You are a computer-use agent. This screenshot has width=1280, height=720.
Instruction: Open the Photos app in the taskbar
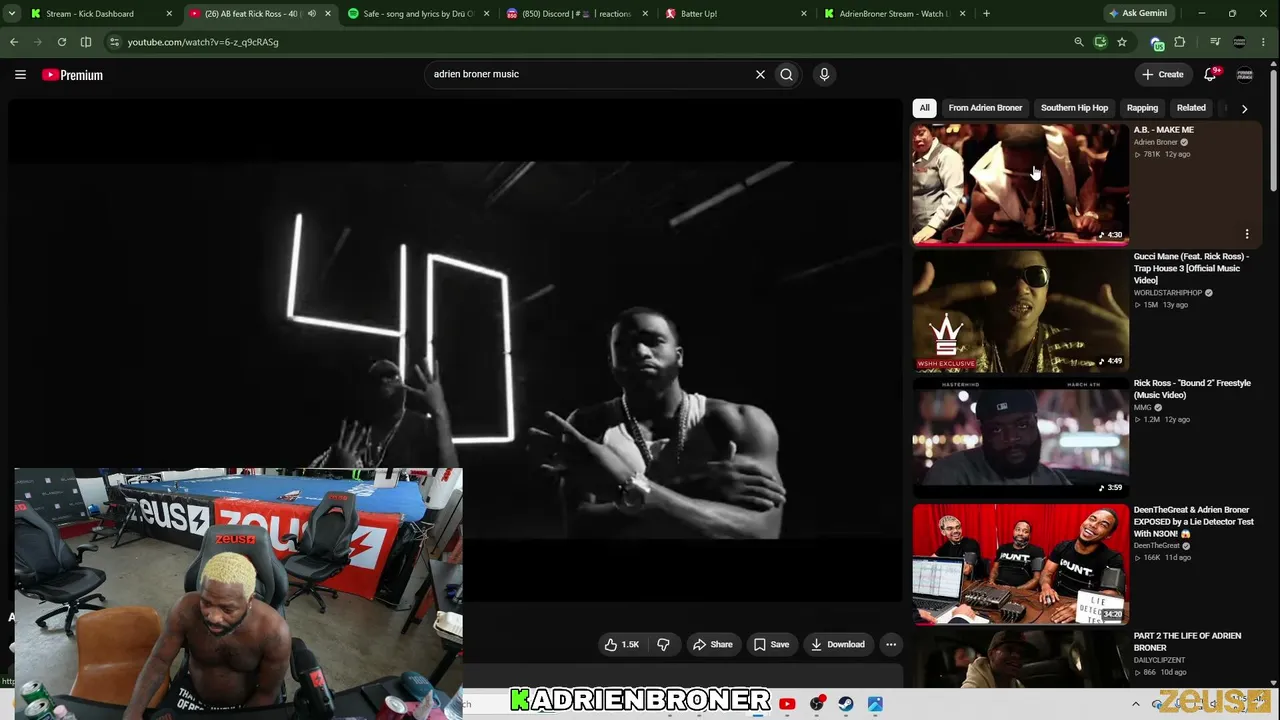(x=875, y=704)
